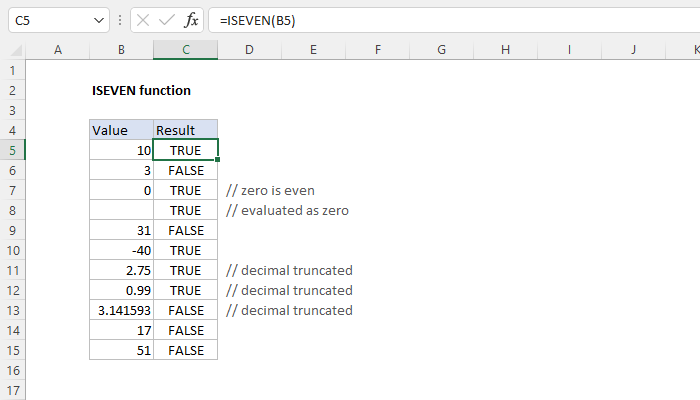This screenshot has width=700, height=400.
Task: Select FALSE result beside value 3
Action: pyautogui.click(x=186, y=170)
